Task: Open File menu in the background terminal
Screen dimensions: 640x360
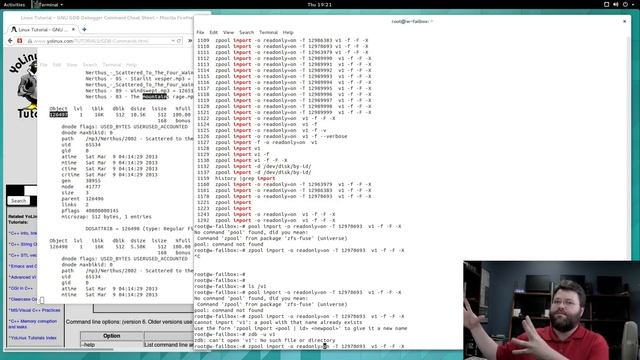Action: point(44,64)
